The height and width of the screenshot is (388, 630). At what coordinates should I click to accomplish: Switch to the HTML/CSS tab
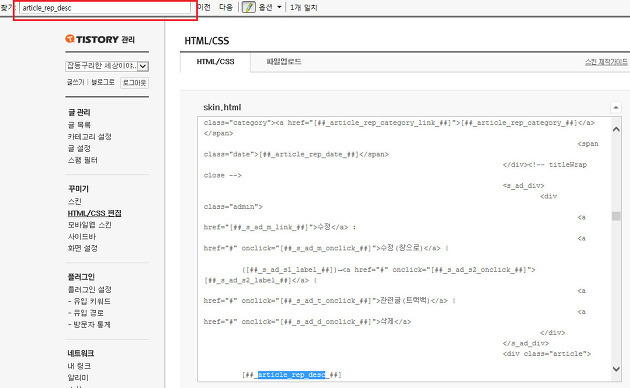[x=215, y=62]
